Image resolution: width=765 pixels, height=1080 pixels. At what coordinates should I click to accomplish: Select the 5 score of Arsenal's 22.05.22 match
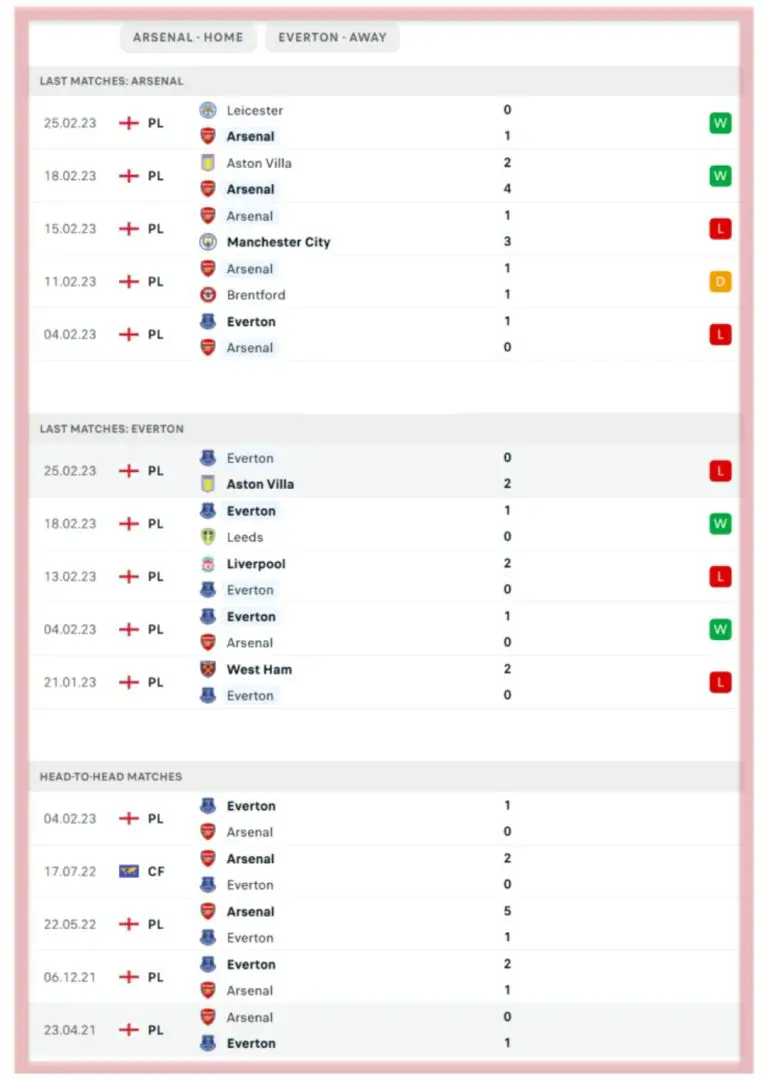pyautogui.click(x=508, y=912)
